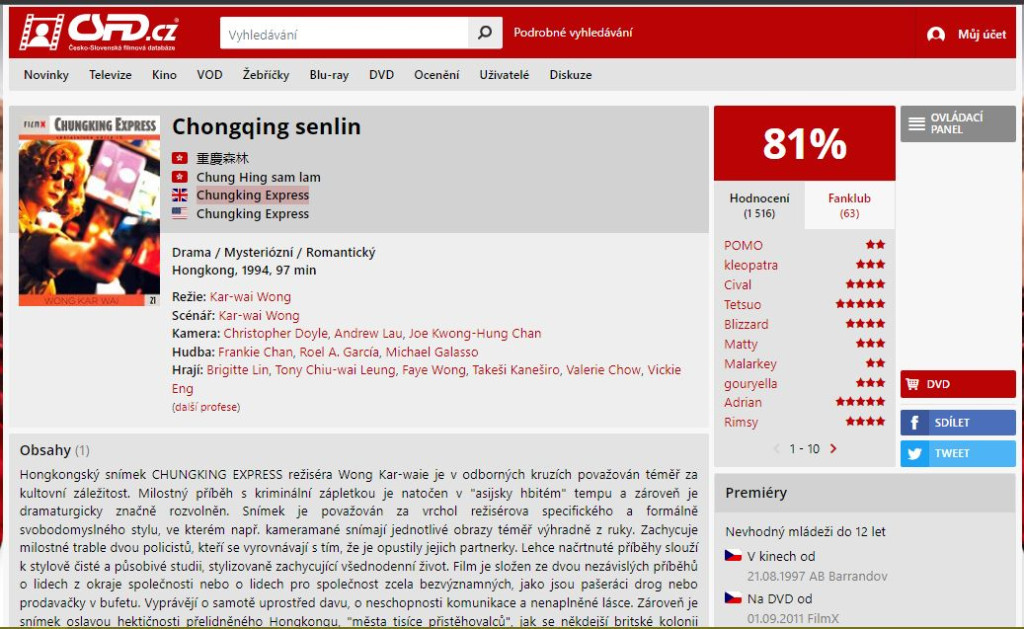The image size is (1024, 629).
Task: Open the Ocenění menu
Action: tap(436, 75)
